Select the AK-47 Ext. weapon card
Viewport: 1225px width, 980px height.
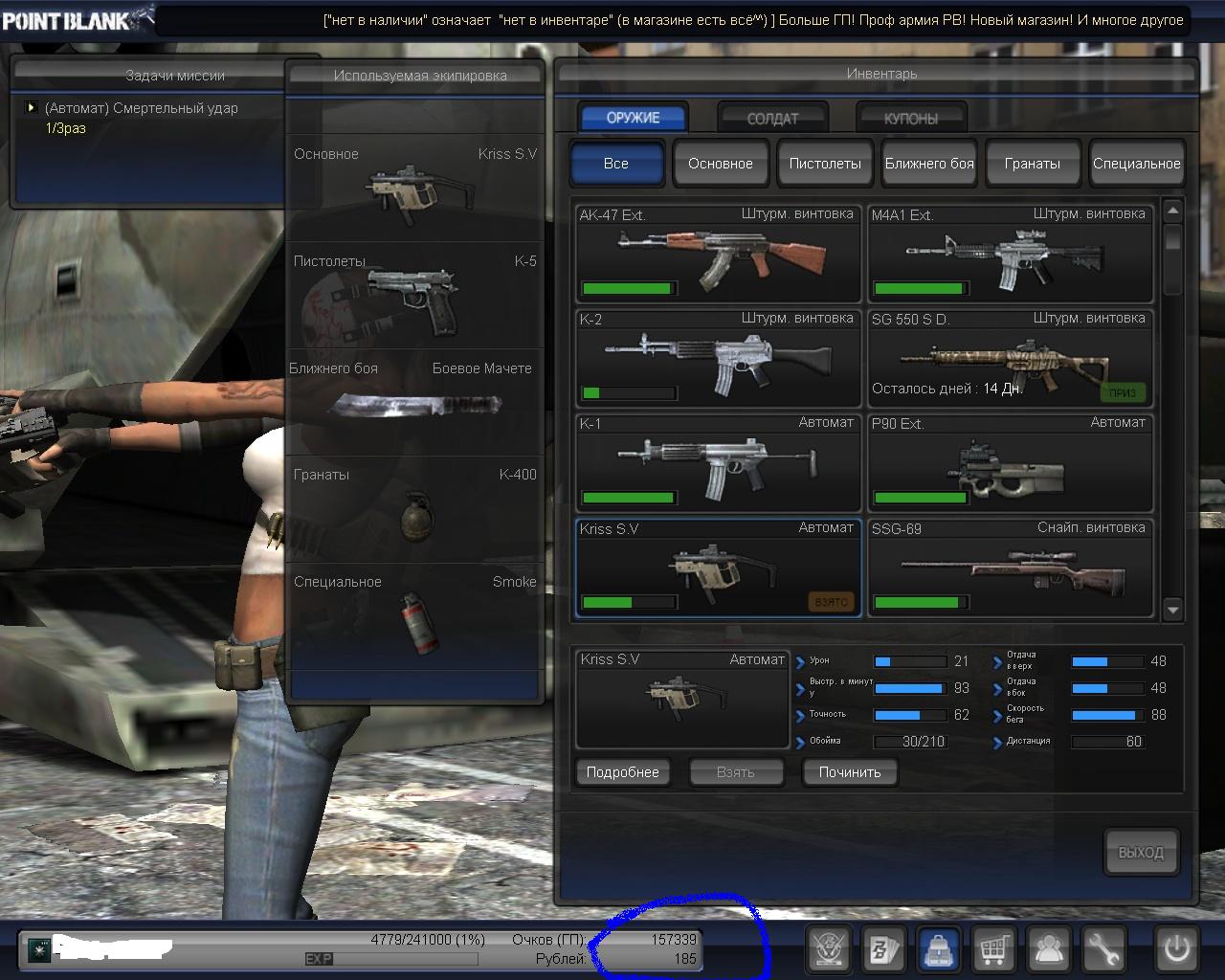[x=719, y=254]
